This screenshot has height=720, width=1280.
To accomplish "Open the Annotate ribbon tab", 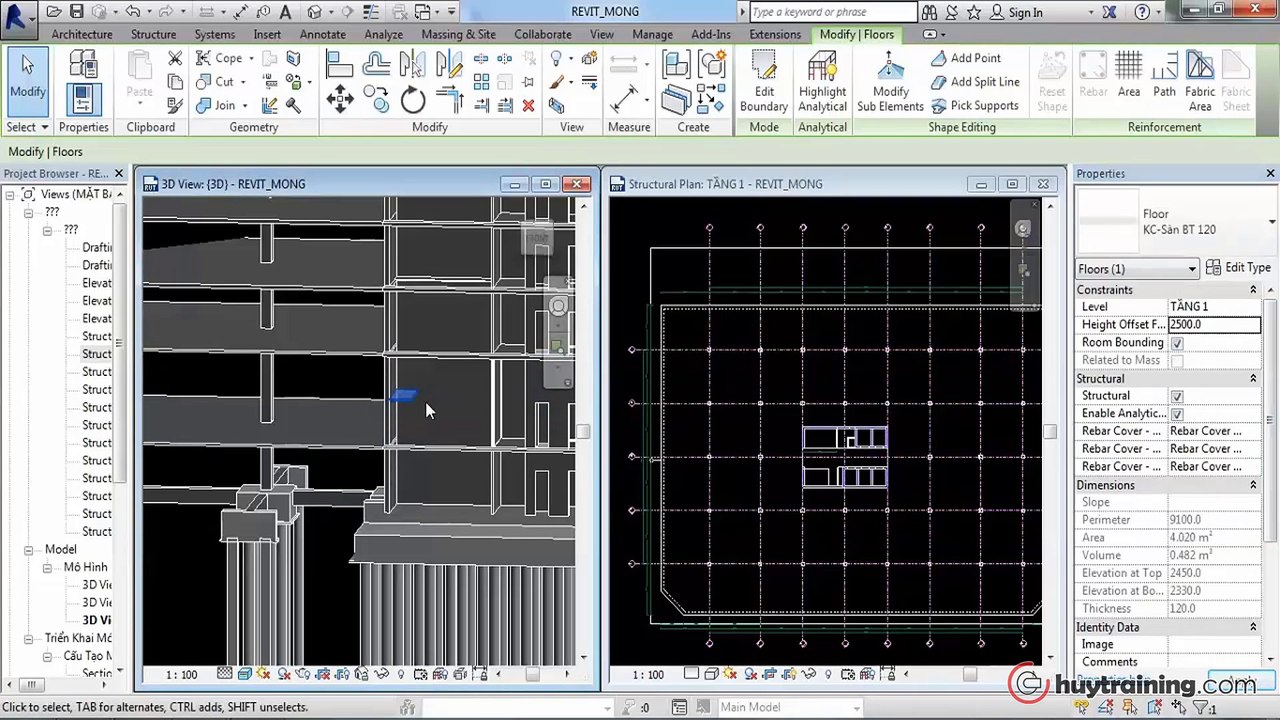I will click(323, 34).
